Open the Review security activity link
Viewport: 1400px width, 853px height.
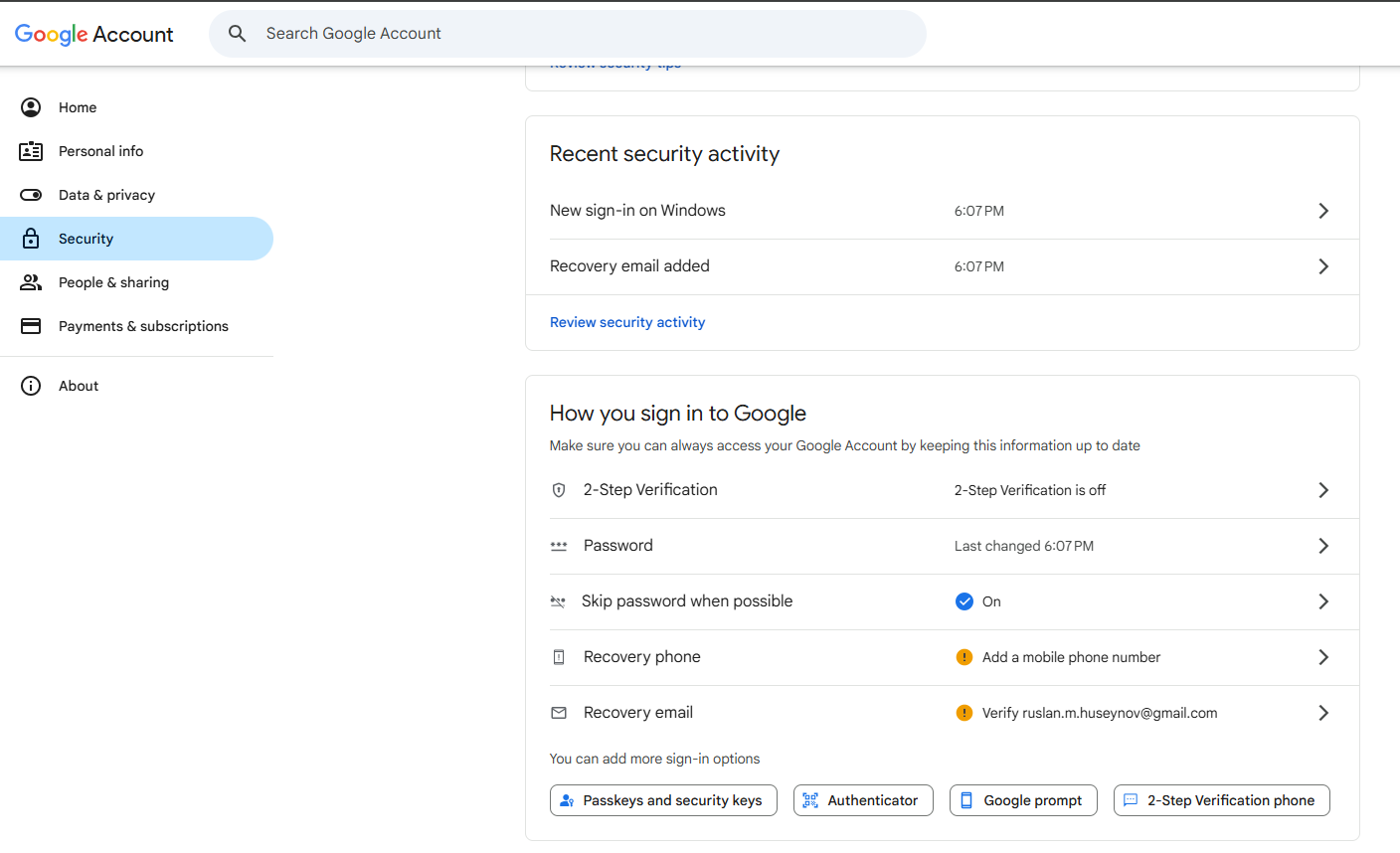click(627, 322)
